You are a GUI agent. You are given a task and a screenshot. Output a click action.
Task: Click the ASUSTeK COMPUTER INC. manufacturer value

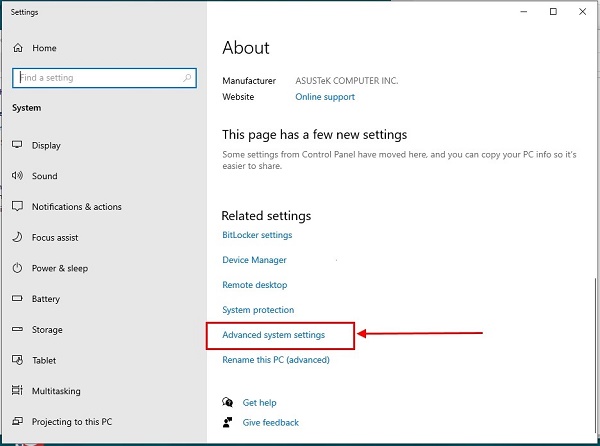pos(347,81)
